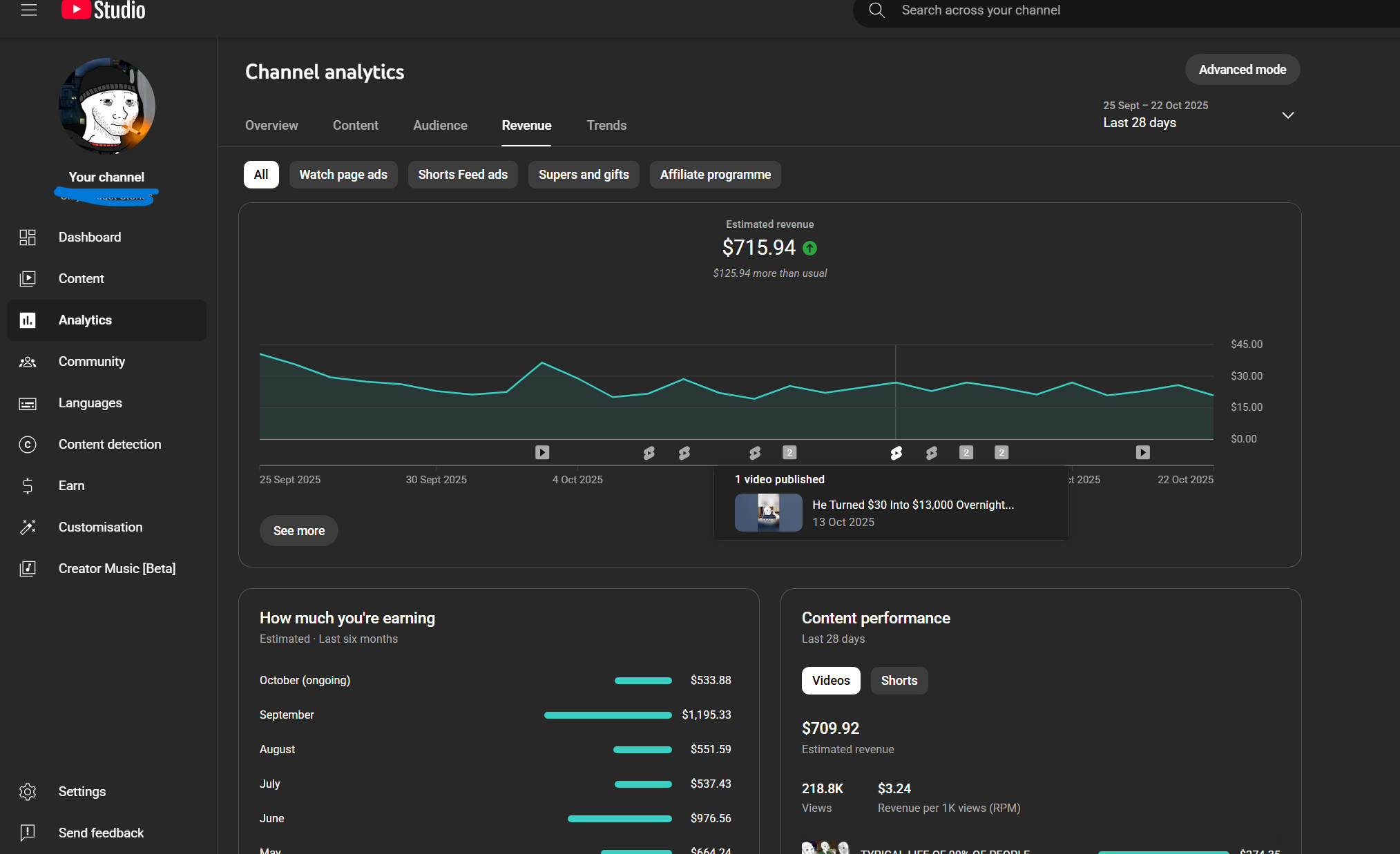The height and width of the screenshot is (854, 1400).
Task: Switch to the Audience tab
Action: (x=440, y=126)
